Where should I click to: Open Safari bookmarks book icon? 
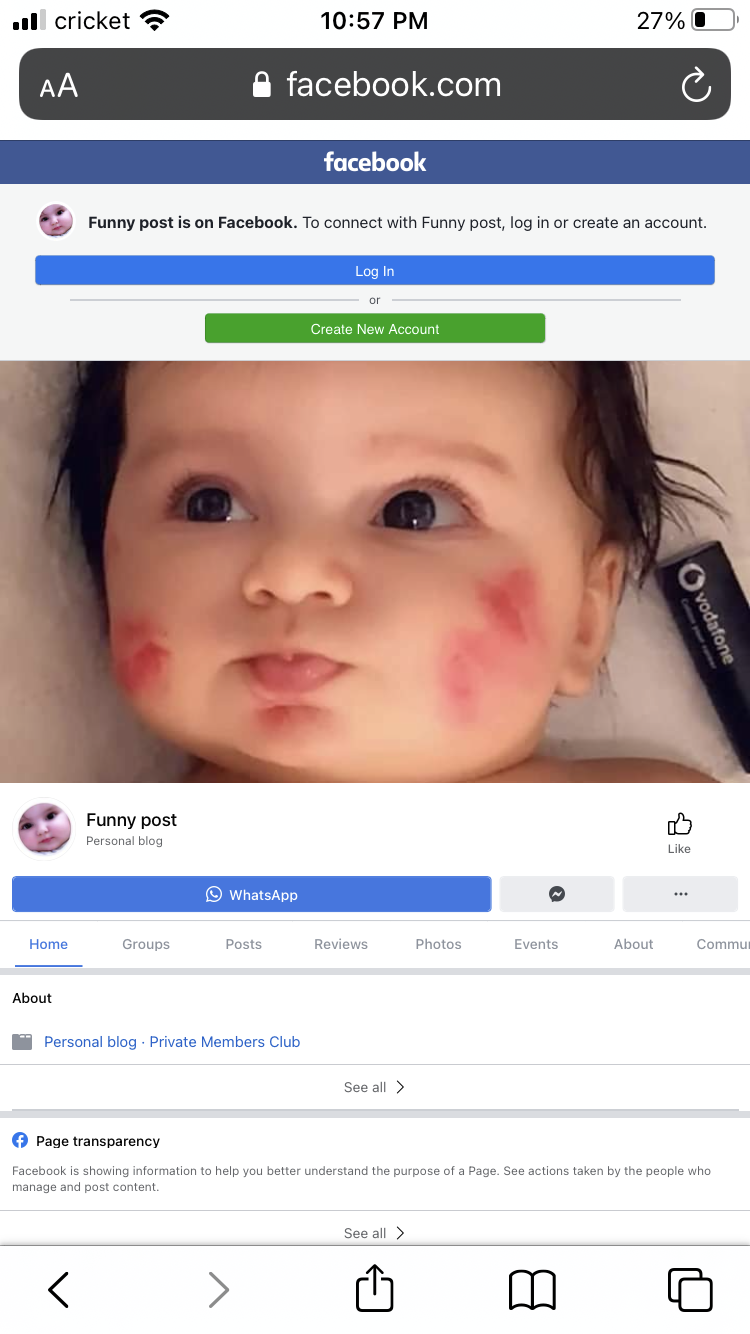click(x=532, y=1290)
